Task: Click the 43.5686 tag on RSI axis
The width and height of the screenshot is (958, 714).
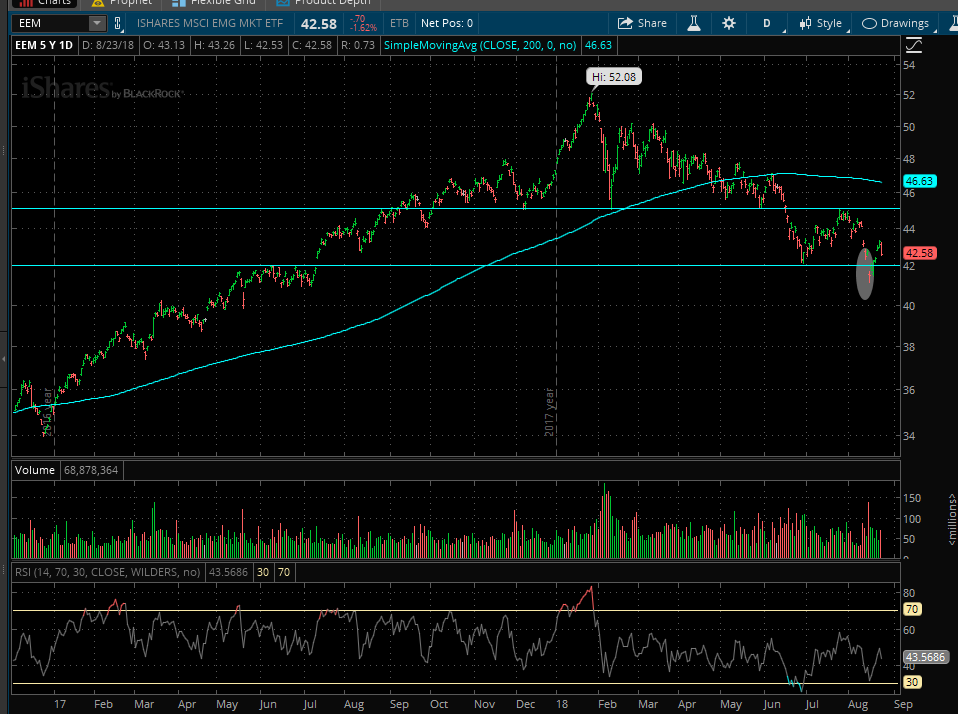Action: click(x=925, y=657)
